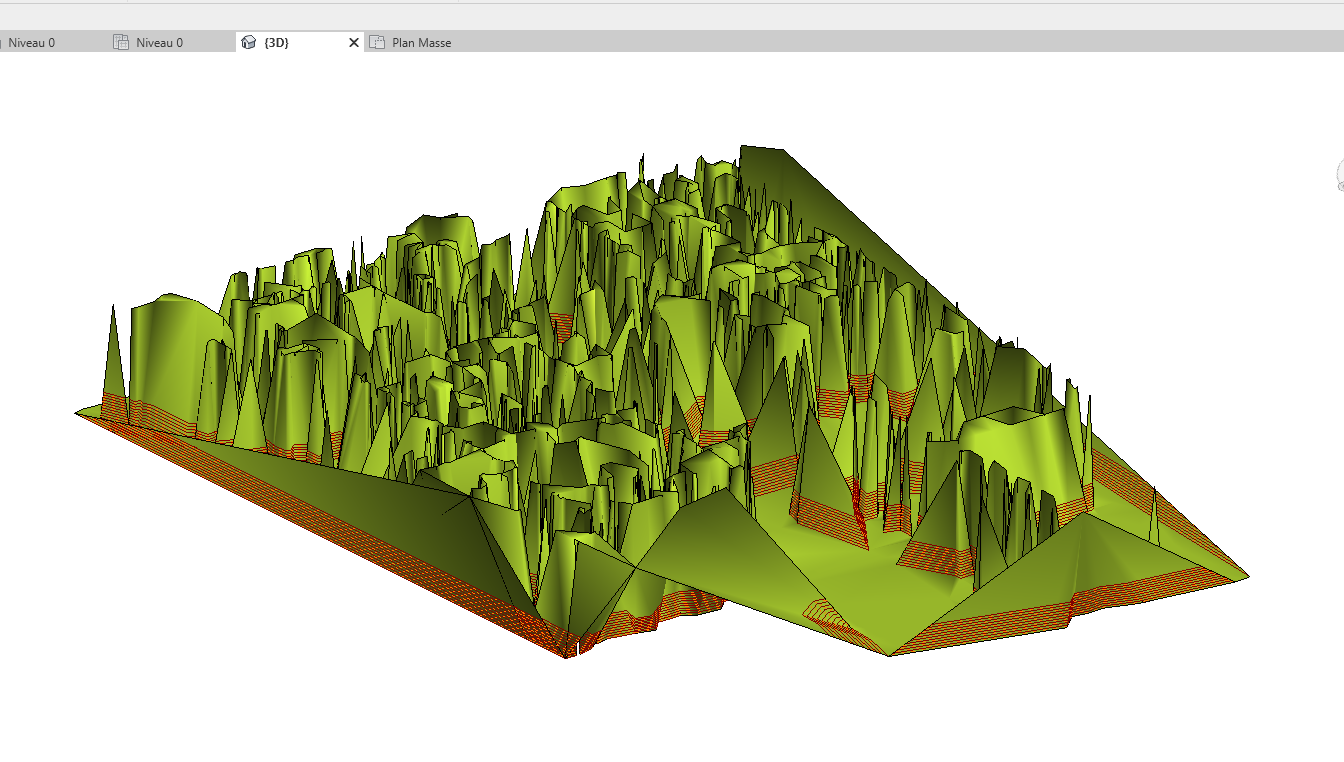Click the leftmost corner tip of the terrain
Image resolution: width=1344 pixels, height=762 pixels.
tap(79, 412)
